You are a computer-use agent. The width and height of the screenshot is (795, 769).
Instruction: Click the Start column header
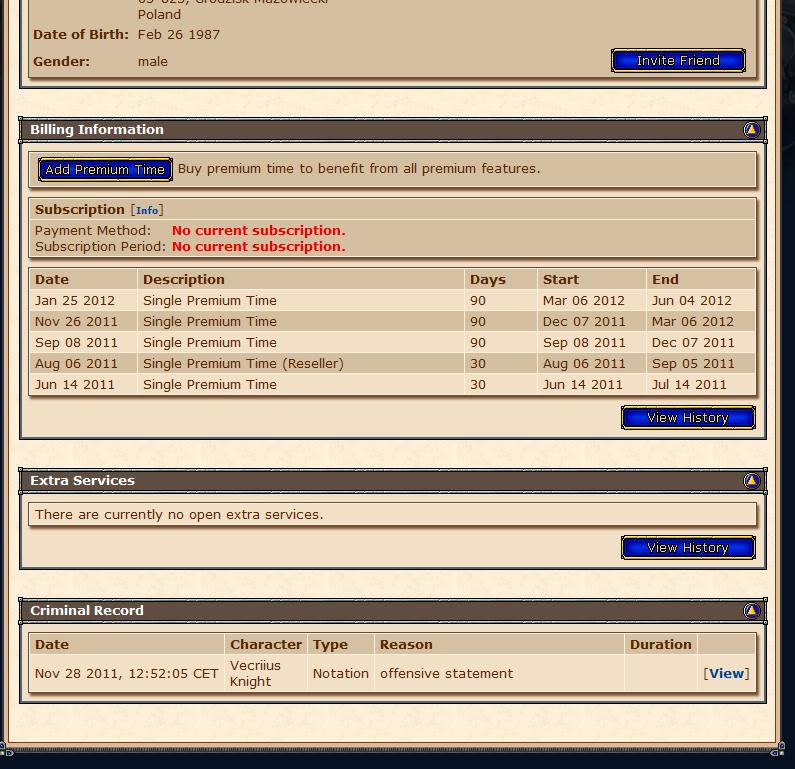pyautogui.click(x=561, y=280)
